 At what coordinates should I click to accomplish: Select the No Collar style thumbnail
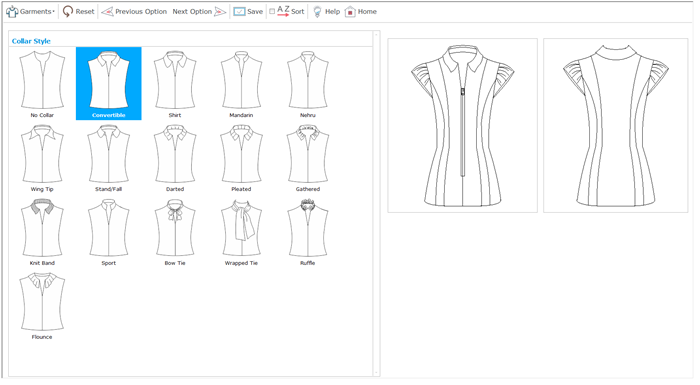point(42,84)
